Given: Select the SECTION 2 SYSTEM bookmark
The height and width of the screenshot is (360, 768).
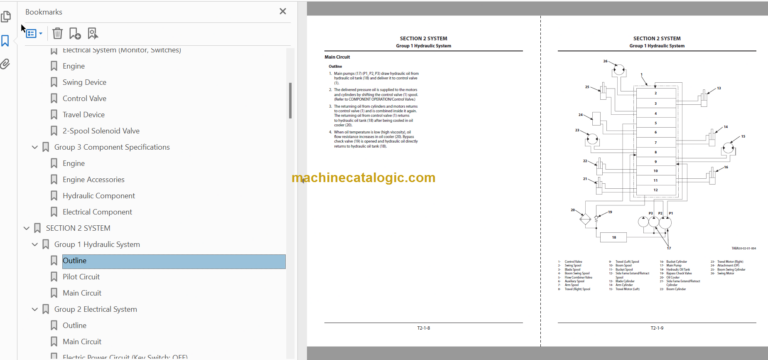Looking at the screenshot, I should click(78, 228).
